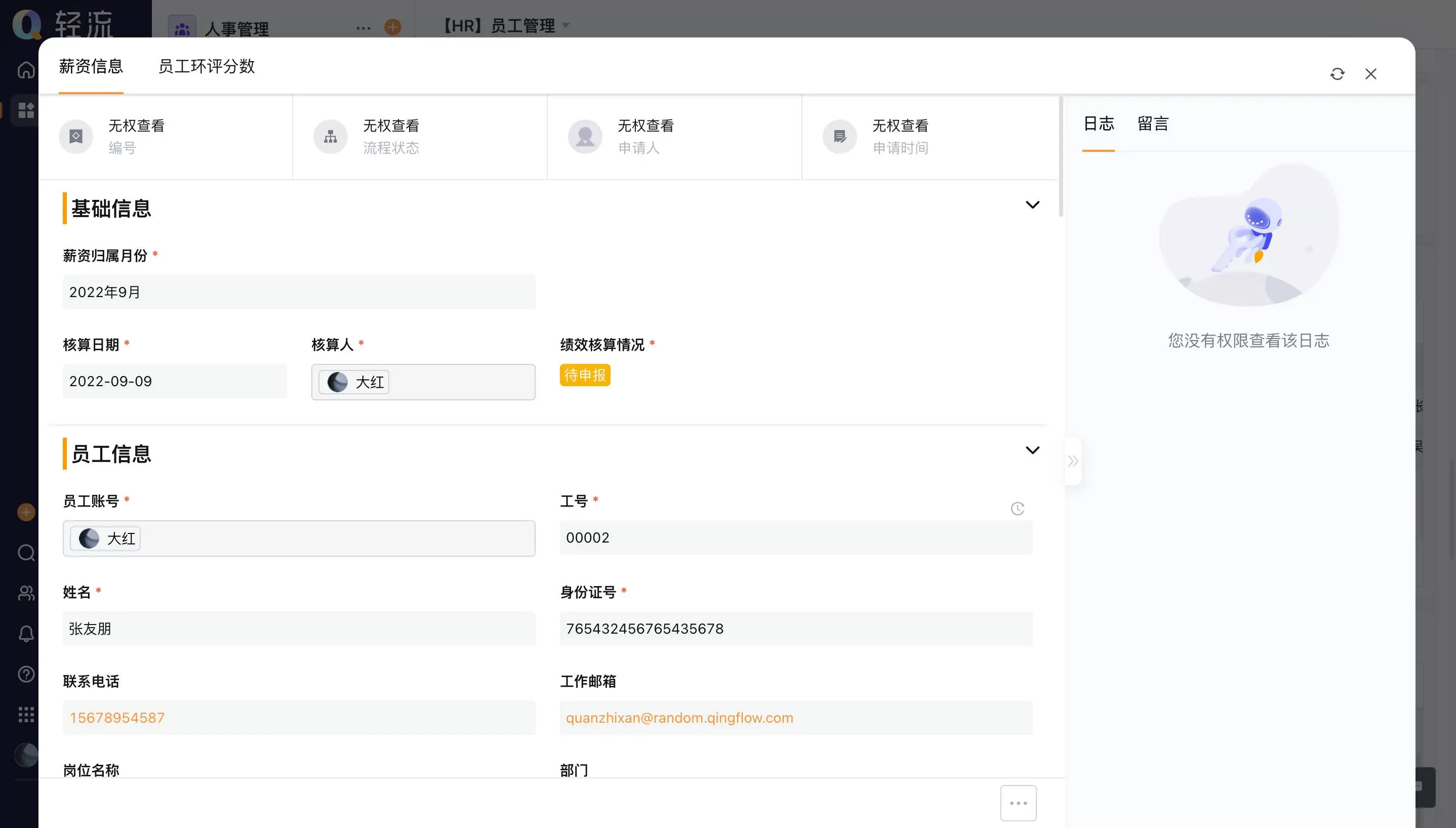Screen dimensions: 1456x828
Task: Click the user avatar in left sidebar
Action: pyautogui.click(x=26, y=755)
